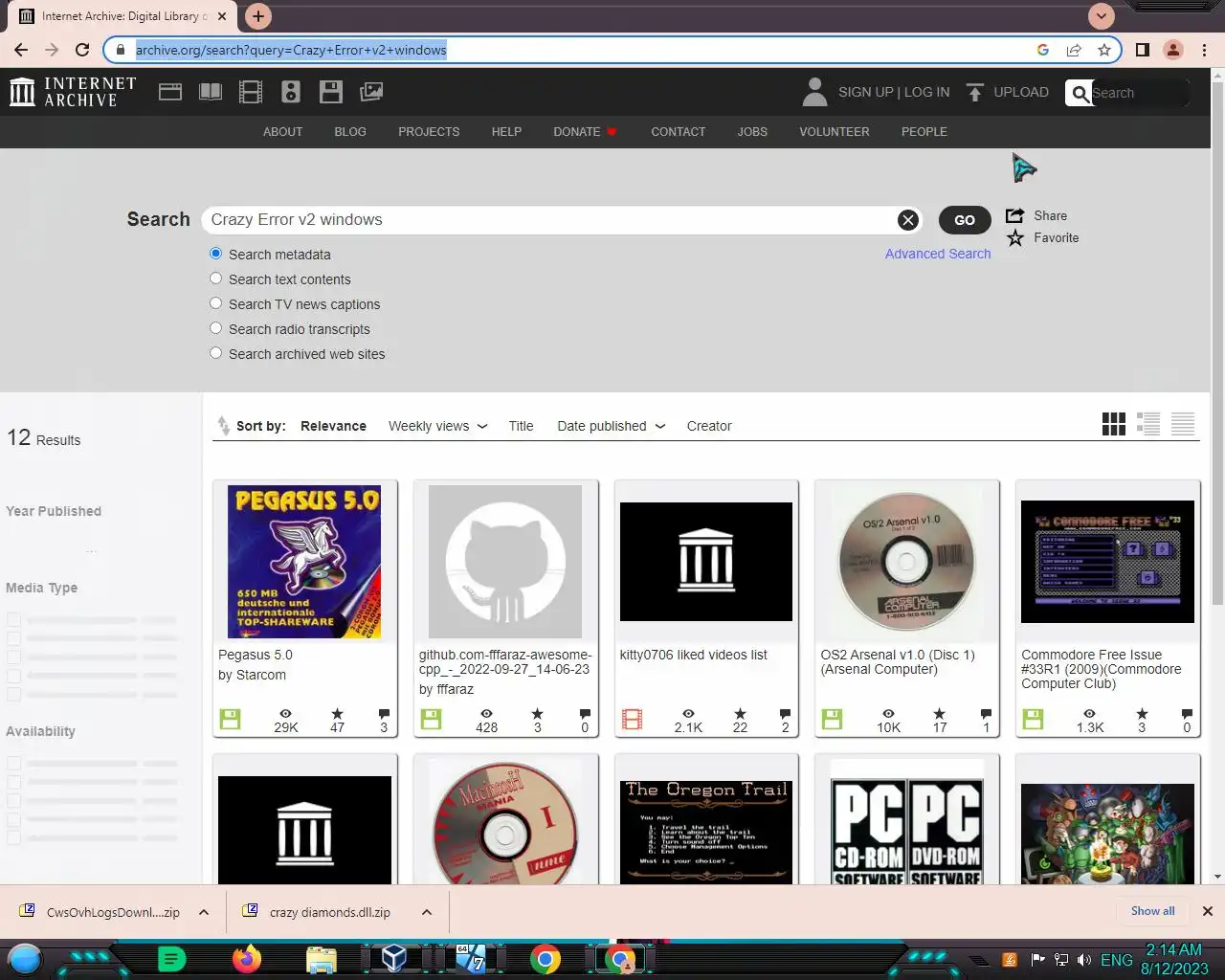Open ABOUT menu item
This screenshot has height=980, width=1225.
click(282, 132)
